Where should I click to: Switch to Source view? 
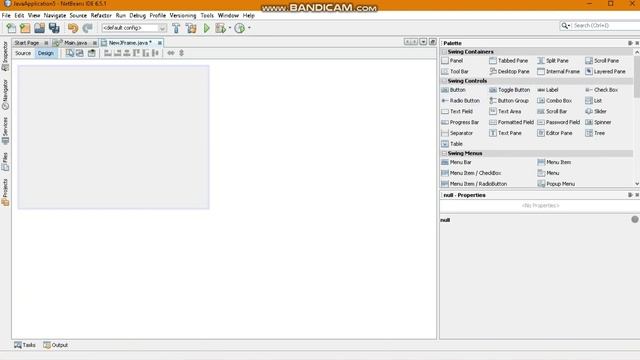pos(23,53)
